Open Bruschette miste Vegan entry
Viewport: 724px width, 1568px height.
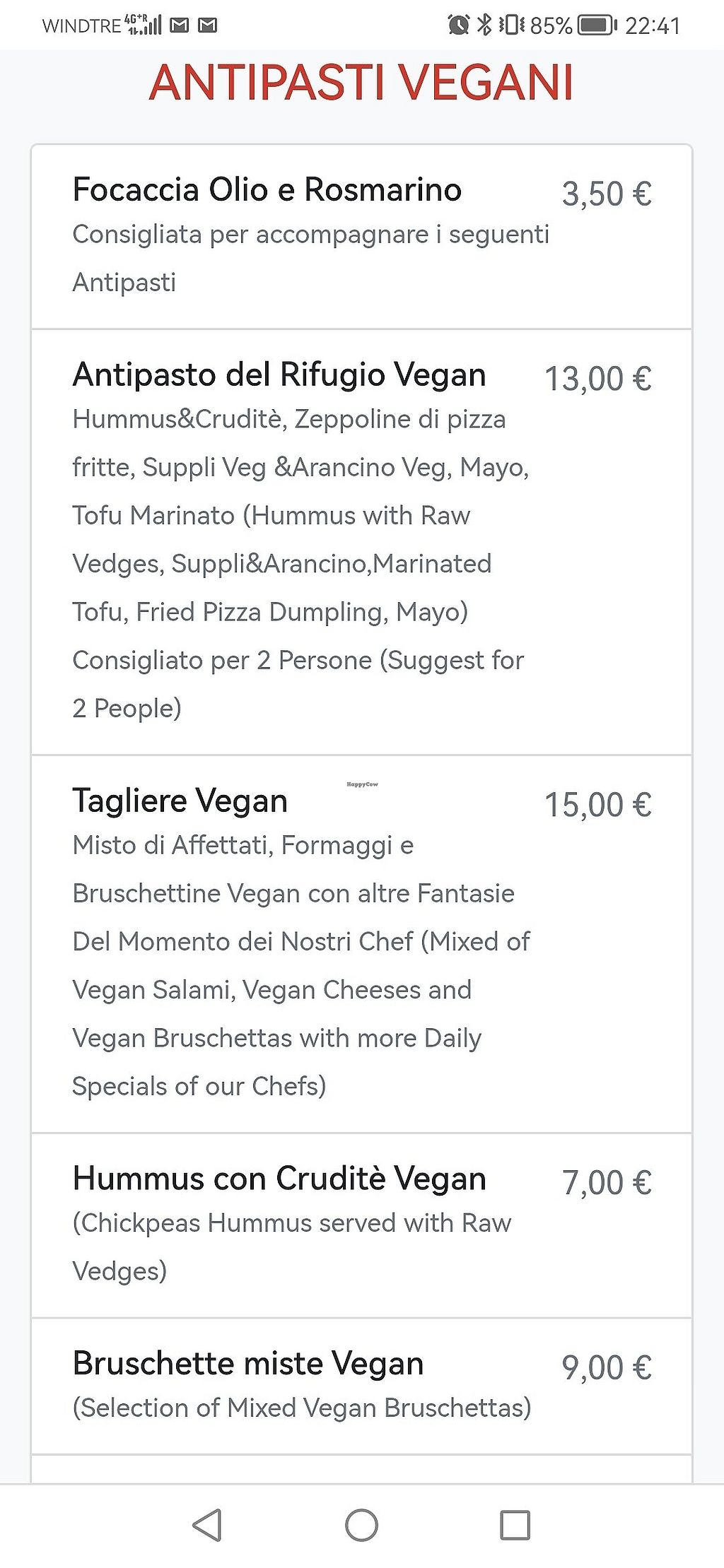coord(248,1364)
